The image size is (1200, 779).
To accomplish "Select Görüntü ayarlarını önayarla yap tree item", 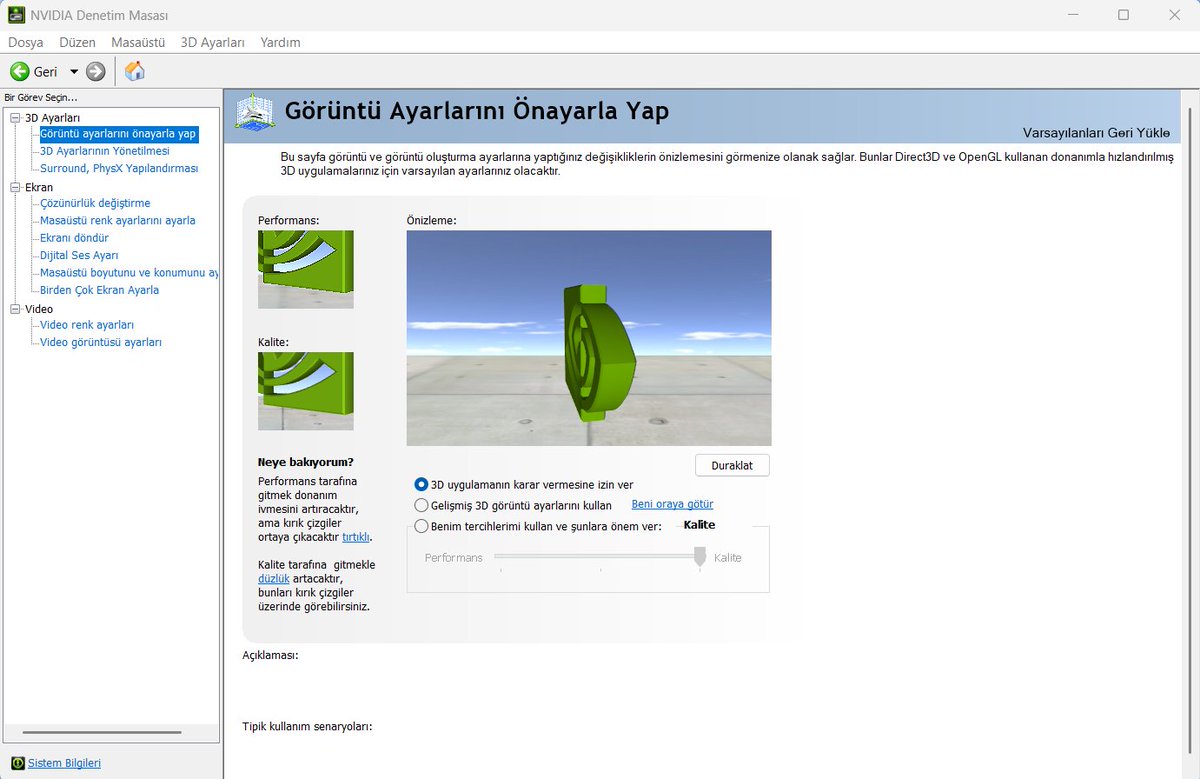I will 118,134.
